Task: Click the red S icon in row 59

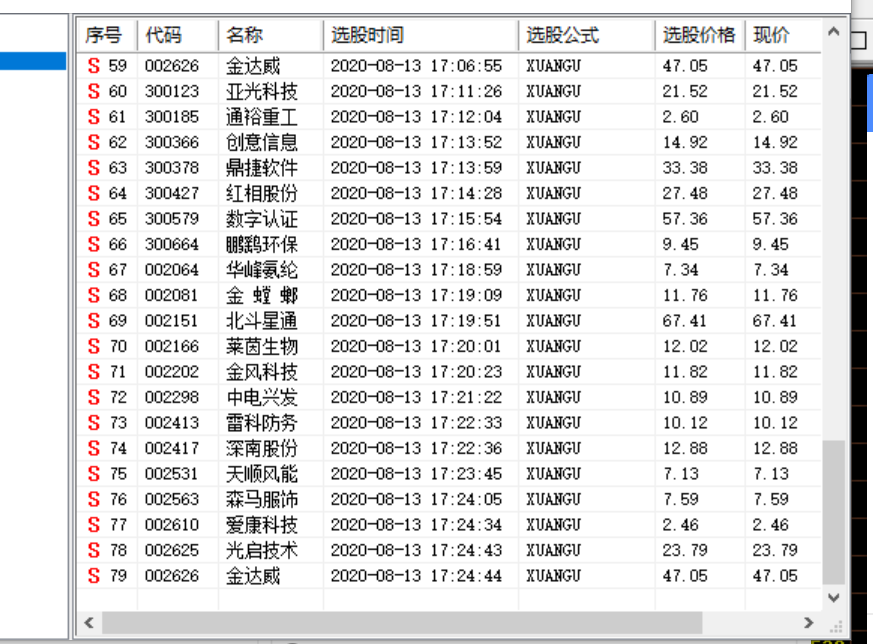Action: coord(94,66)
